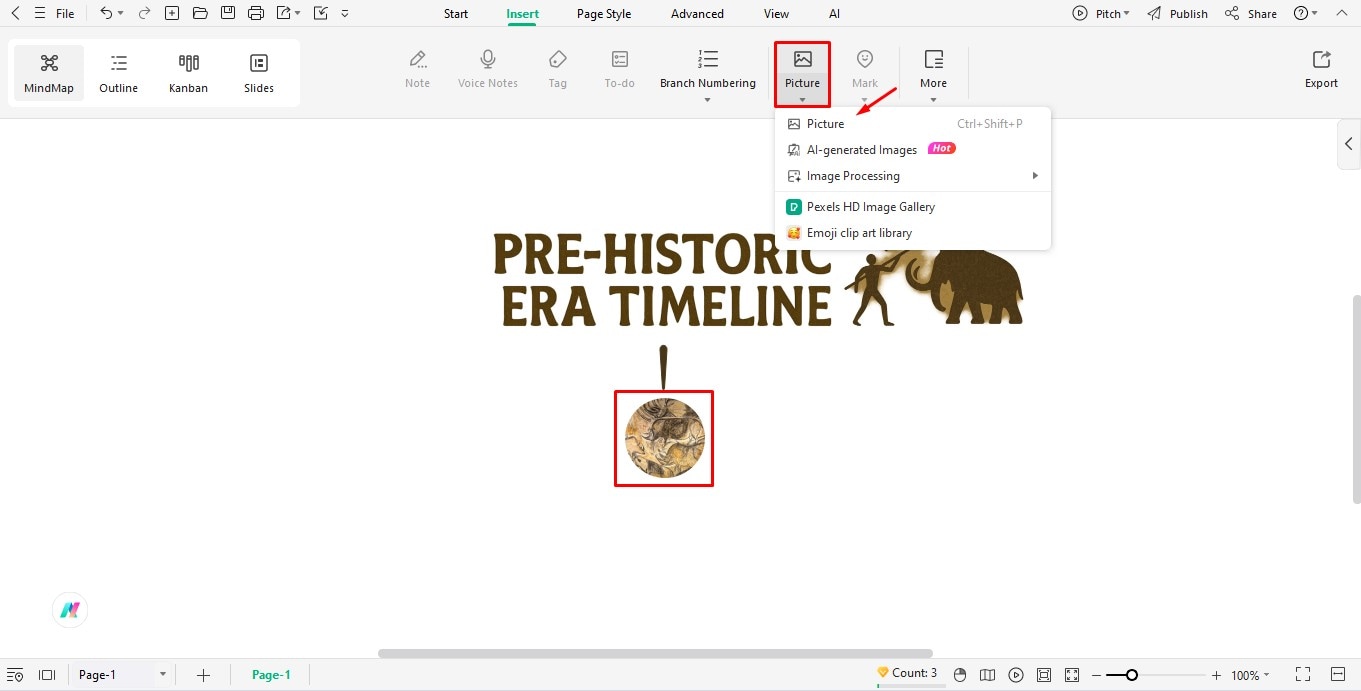This screenshot has height=691, width=1361.
Task: Open a file with folder icon
Action: point(200,14)
